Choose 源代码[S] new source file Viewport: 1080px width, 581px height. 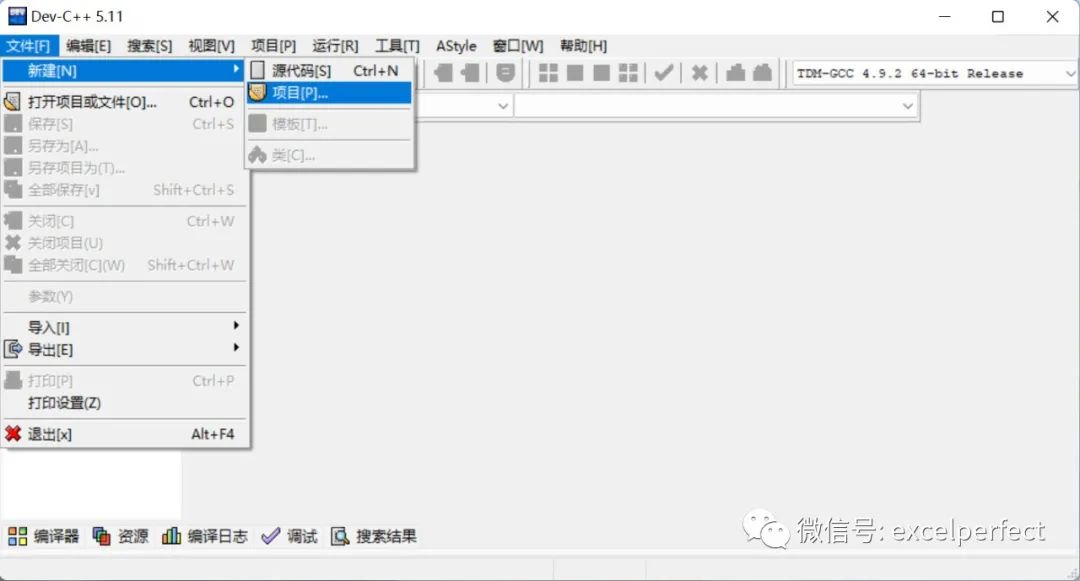click(x=329, y=70)
